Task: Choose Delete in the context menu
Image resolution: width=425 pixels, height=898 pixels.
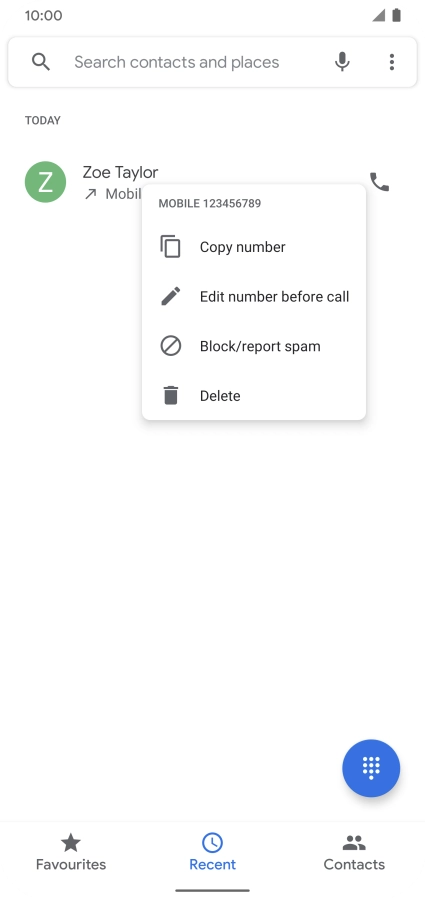Action: tap(254, 396)
